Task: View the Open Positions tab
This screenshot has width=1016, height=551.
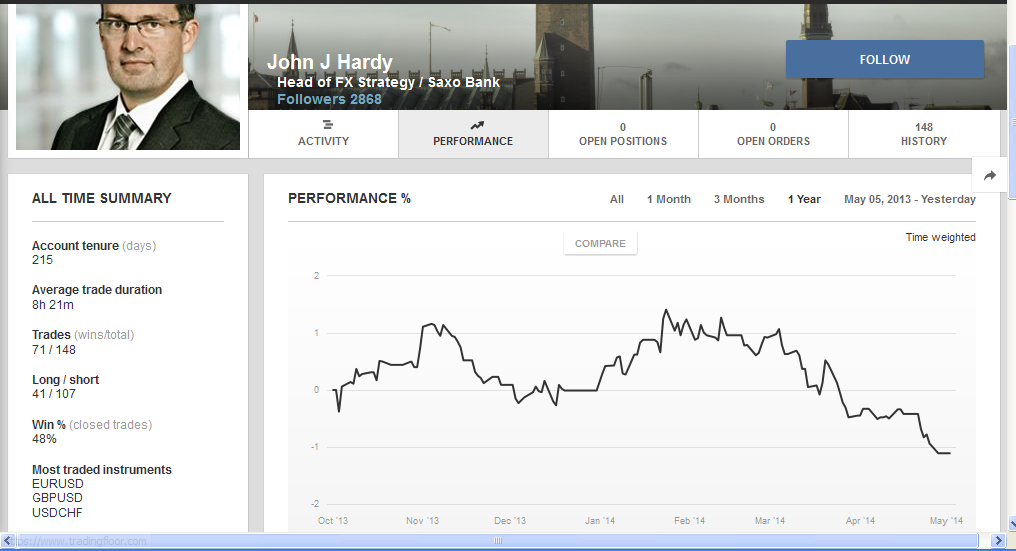Action: pos(623,134)
